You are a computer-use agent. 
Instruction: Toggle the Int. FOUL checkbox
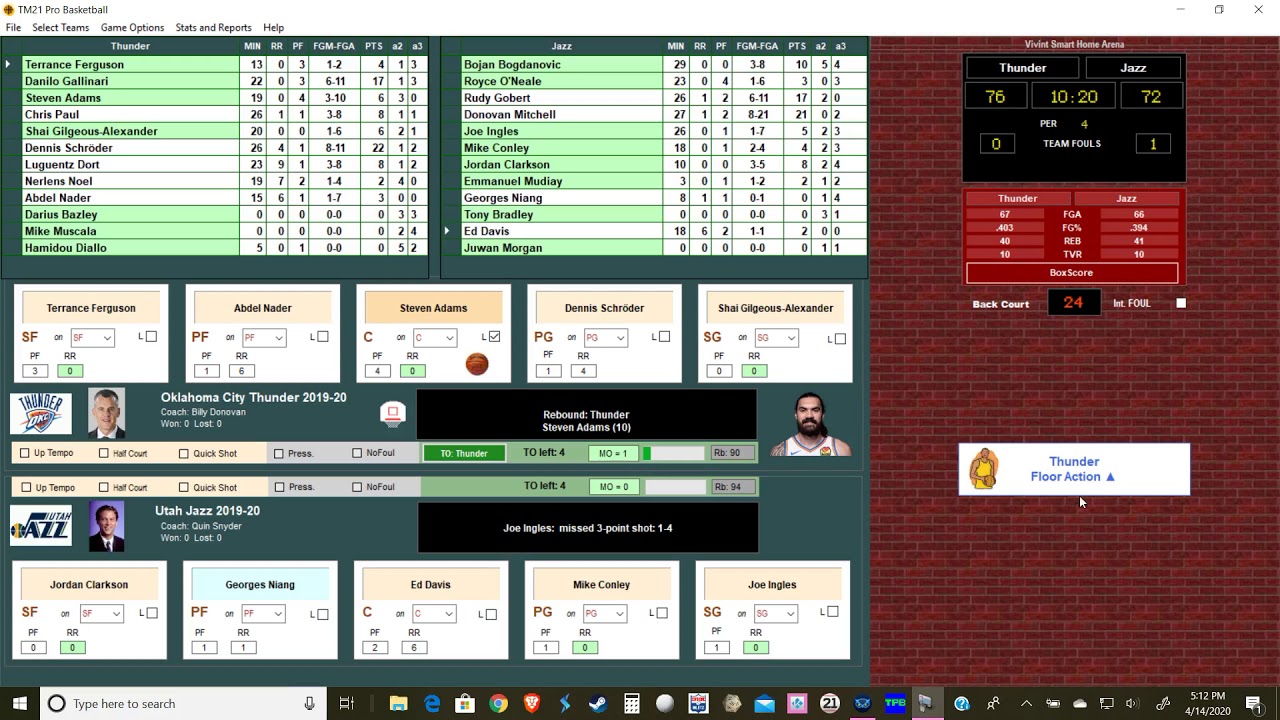pos(1181,303)
